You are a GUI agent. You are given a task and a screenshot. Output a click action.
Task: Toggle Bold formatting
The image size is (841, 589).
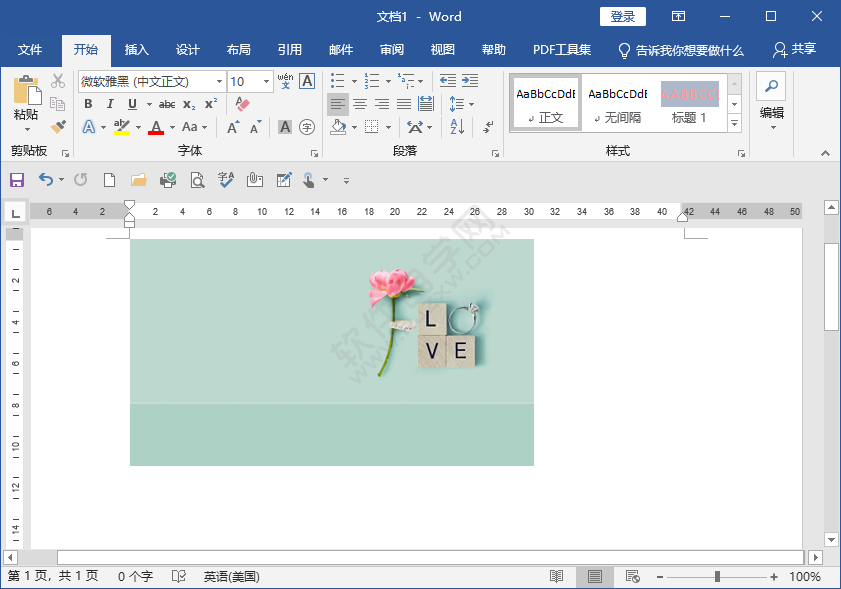[x=88, y=104]
